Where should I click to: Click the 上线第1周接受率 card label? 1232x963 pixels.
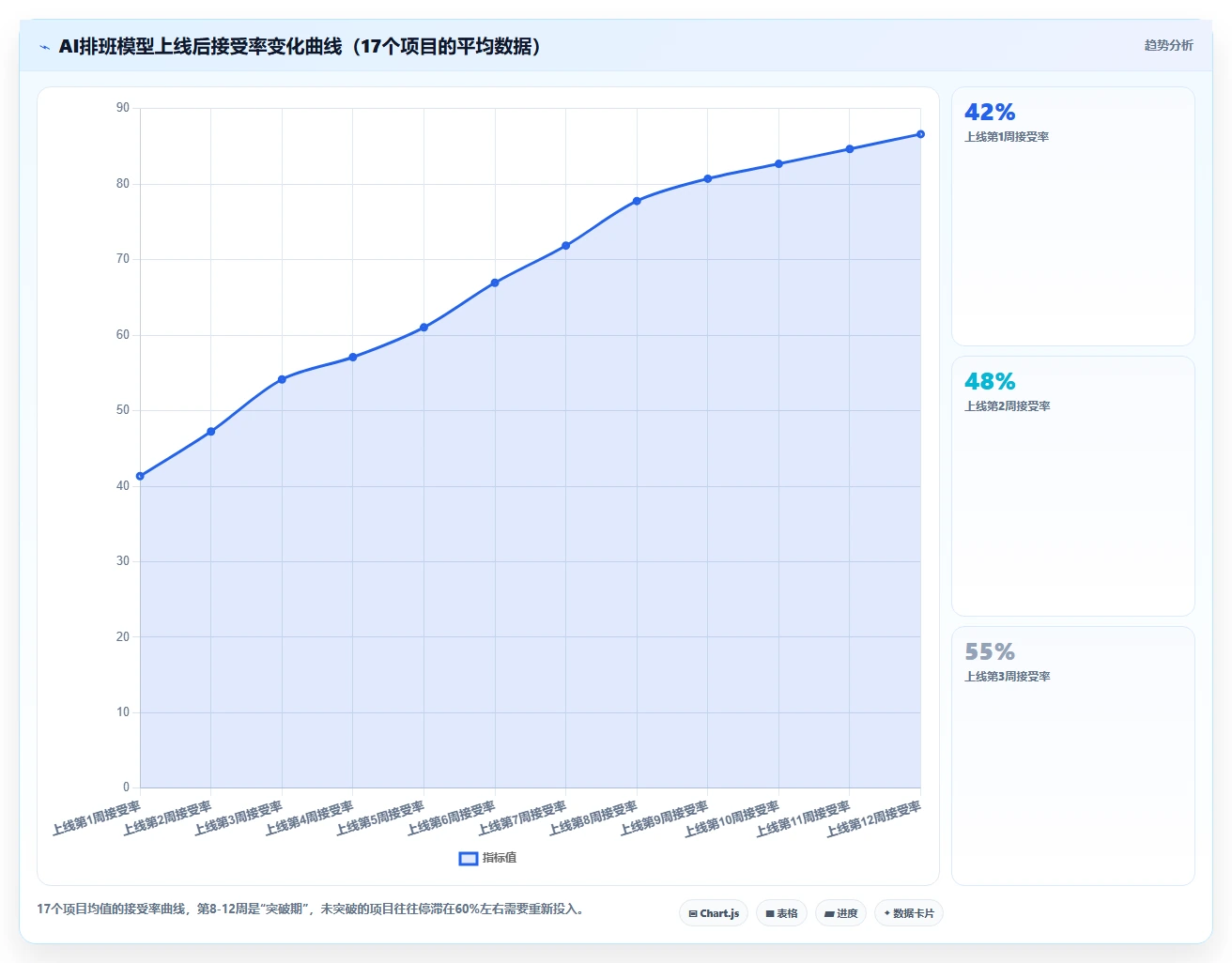point(1007,137)
